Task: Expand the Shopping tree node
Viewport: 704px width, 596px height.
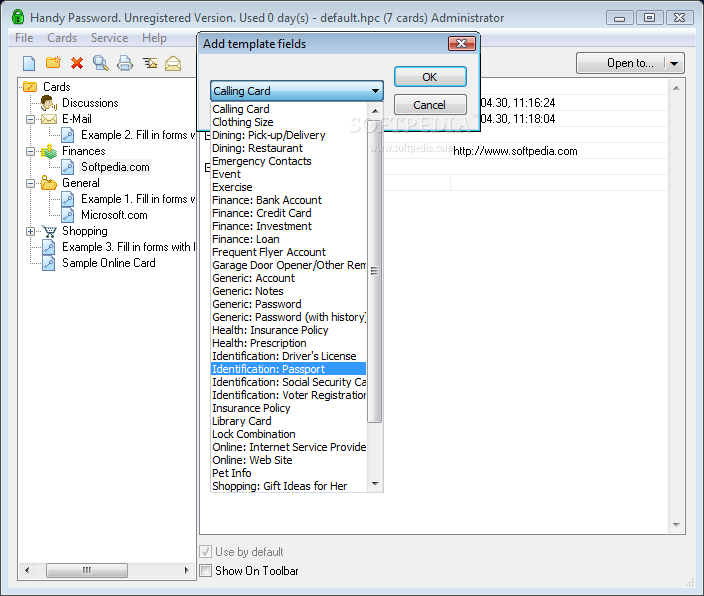Action: coord(30,232)
